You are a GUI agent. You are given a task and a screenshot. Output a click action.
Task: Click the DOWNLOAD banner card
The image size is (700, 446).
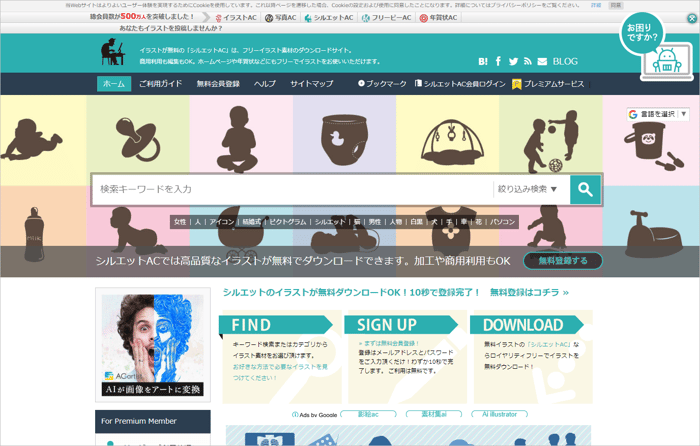click(531, 357)
